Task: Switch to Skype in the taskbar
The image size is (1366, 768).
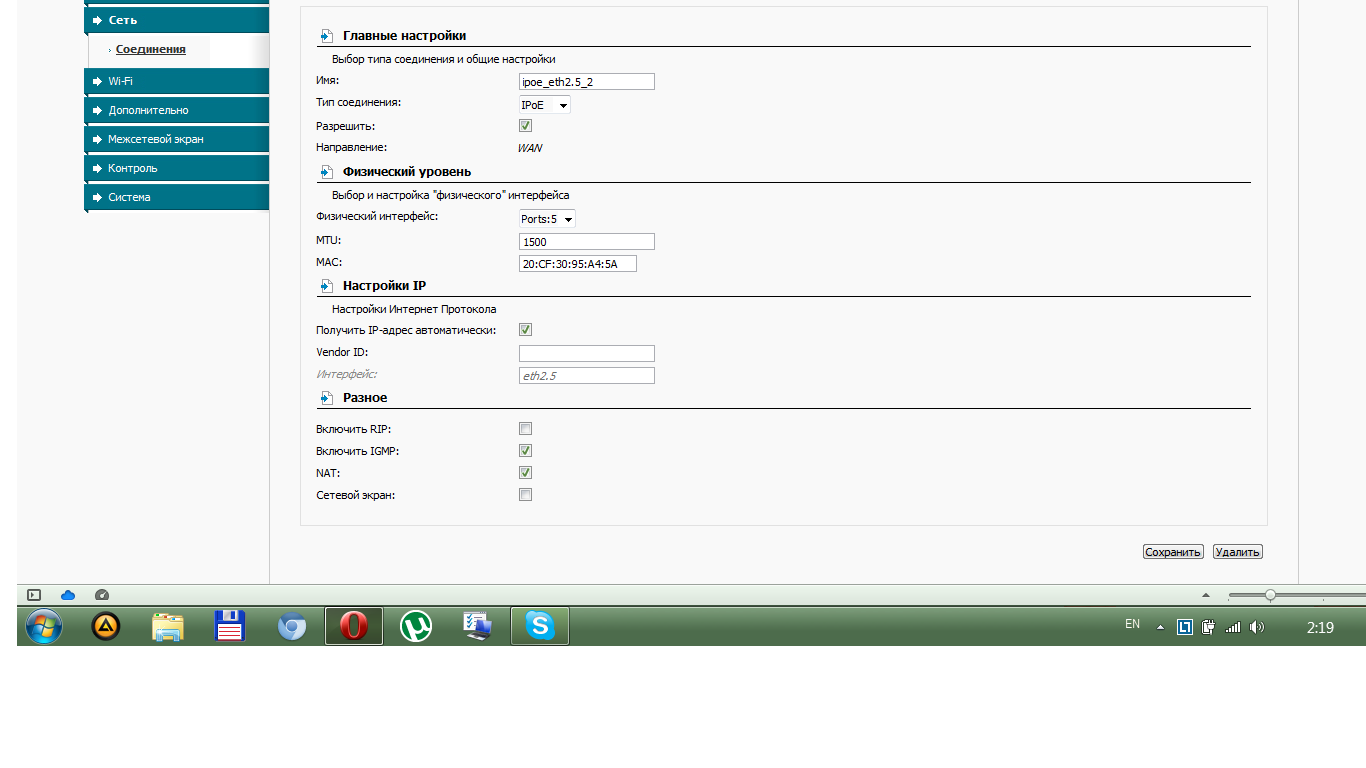Action: coord(540,626)
